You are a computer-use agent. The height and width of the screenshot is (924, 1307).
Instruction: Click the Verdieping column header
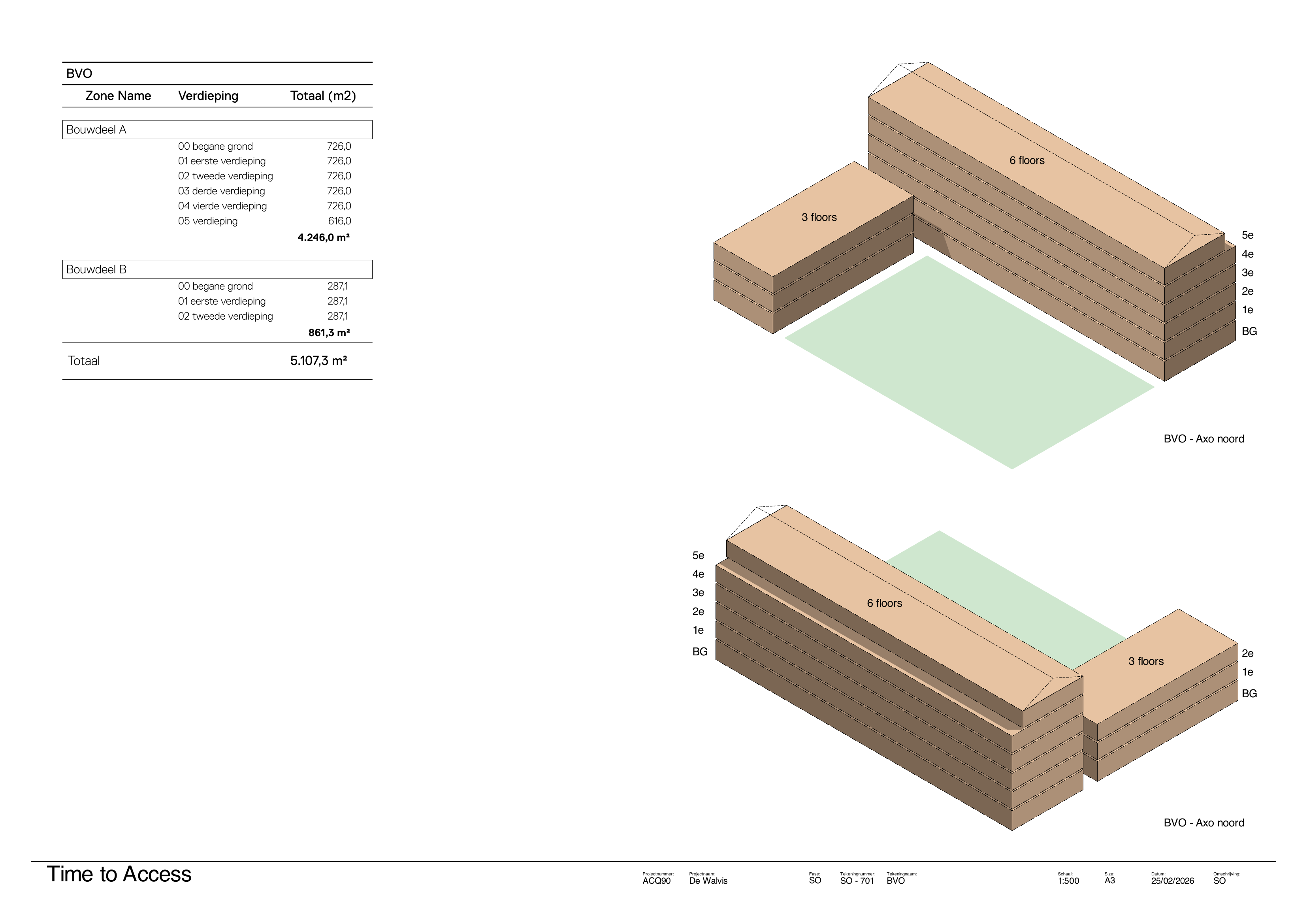208,96
